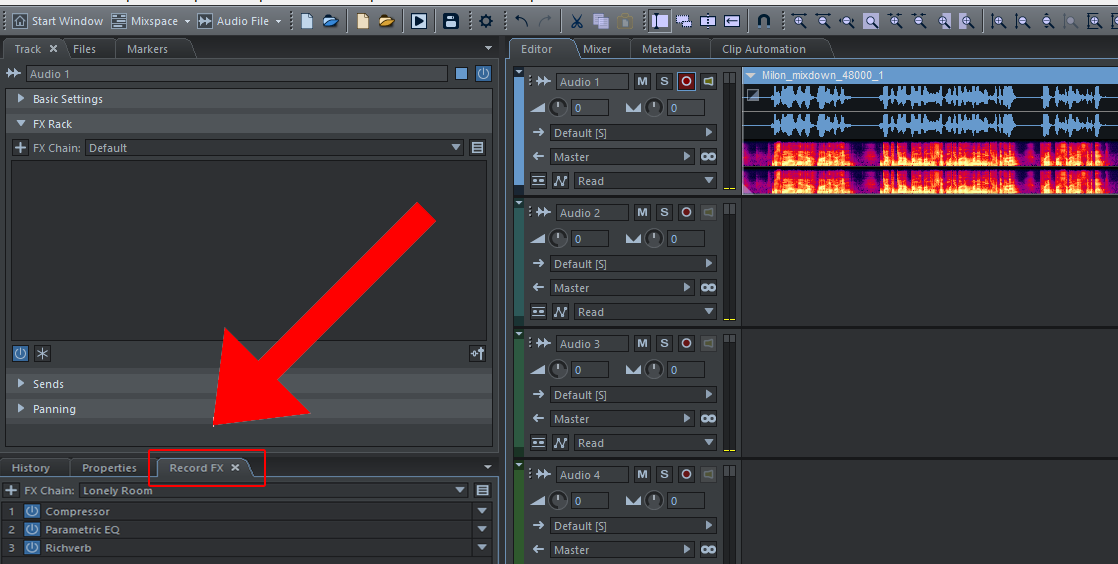The height and width of the screenshot is (564, 1118).
Task: Click the play preview icon in toolbar
Action: (419, 21)
